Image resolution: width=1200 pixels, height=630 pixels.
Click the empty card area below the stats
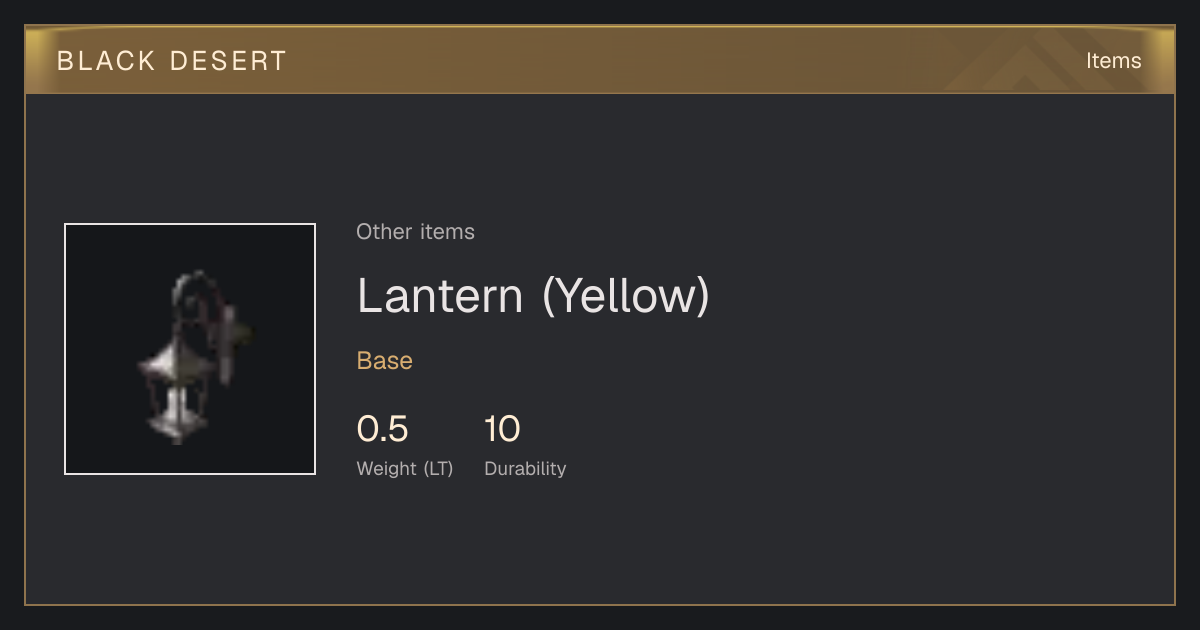(x=600, y=545)
